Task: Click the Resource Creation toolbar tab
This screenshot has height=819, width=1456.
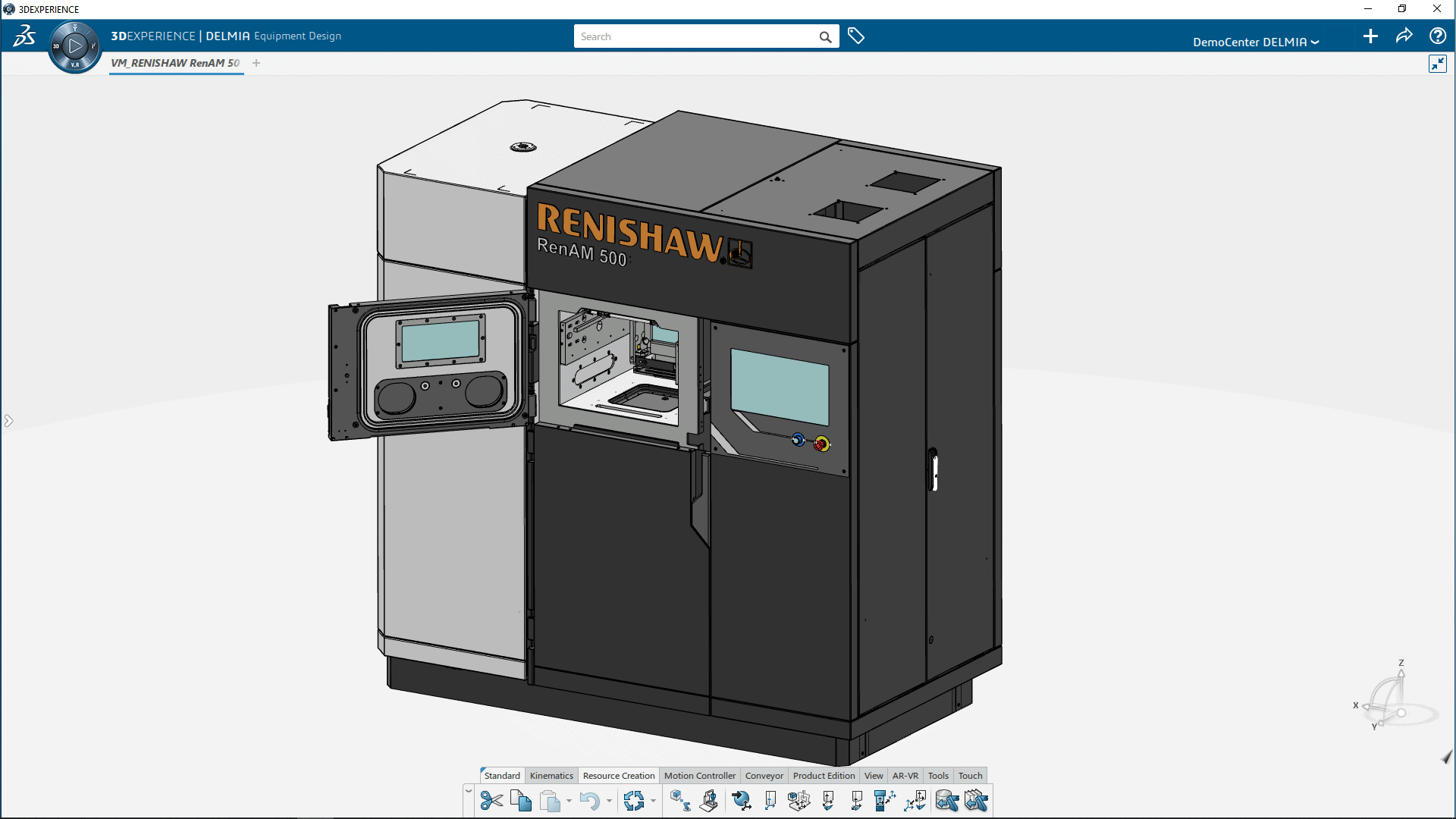Action: (618, 776)
